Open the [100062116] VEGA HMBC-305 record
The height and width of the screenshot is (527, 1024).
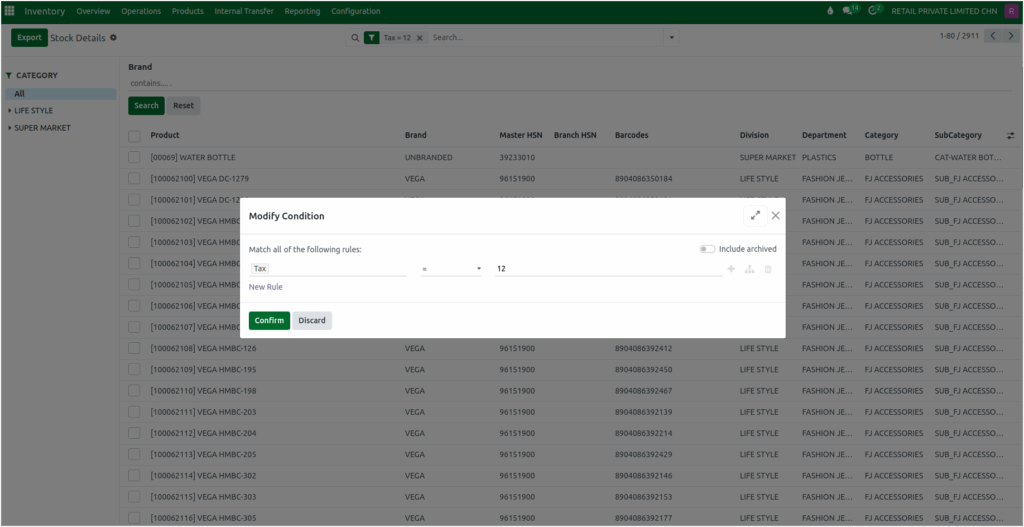coord(203,518)
